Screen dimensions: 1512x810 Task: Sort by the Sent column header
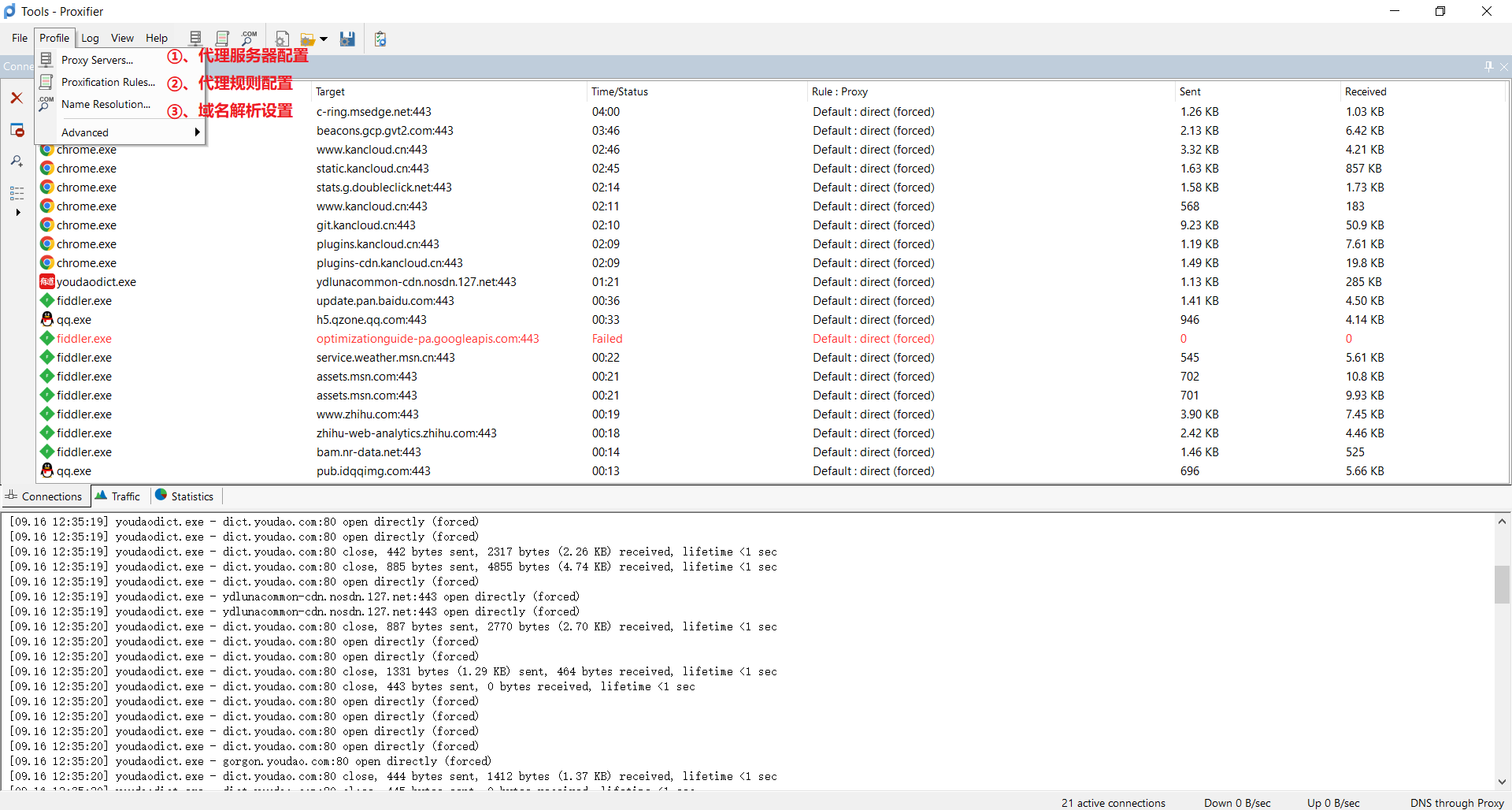1258,91
